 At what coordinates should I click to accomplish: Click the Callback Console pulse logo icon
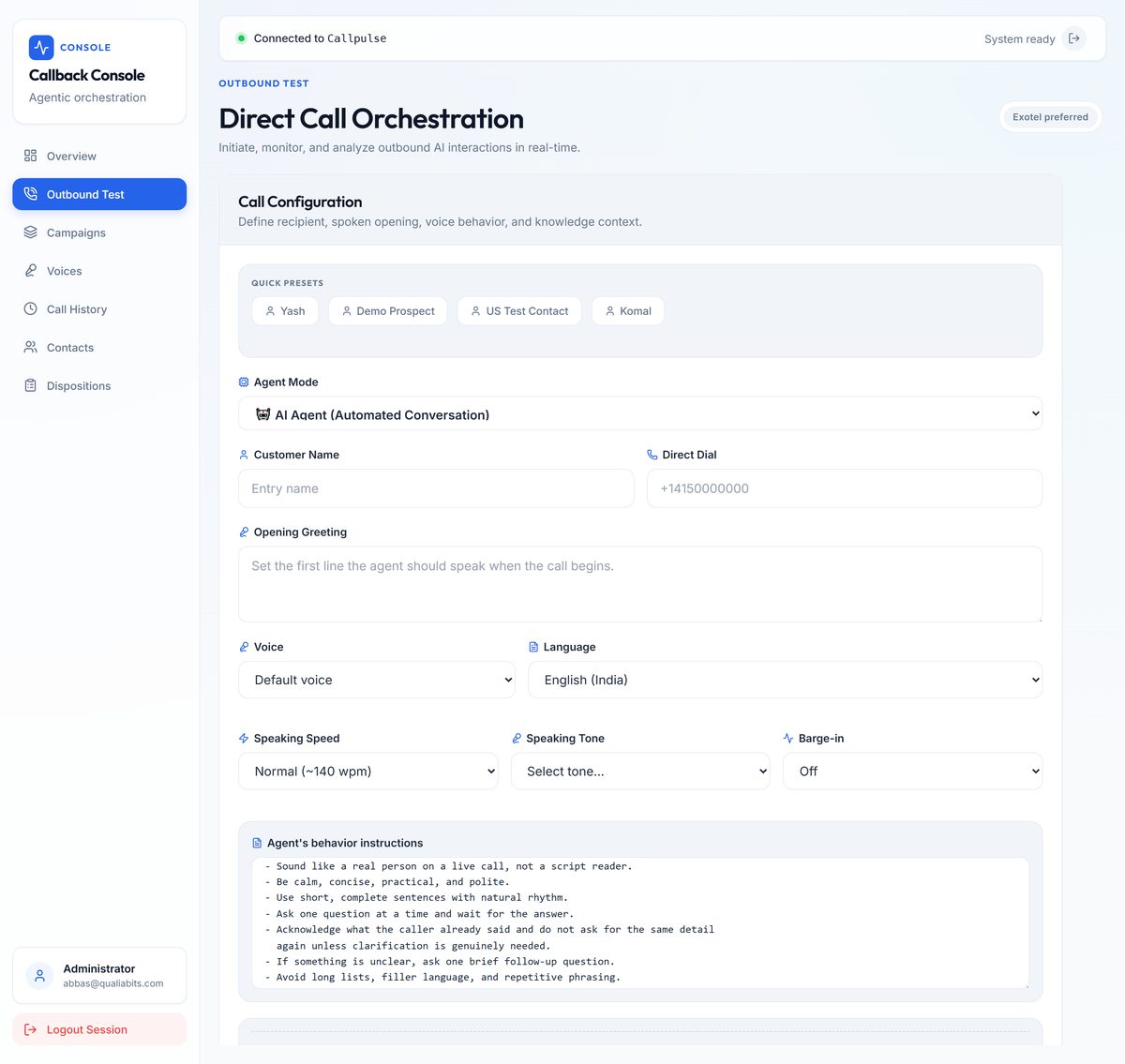(x=41, y=47)
